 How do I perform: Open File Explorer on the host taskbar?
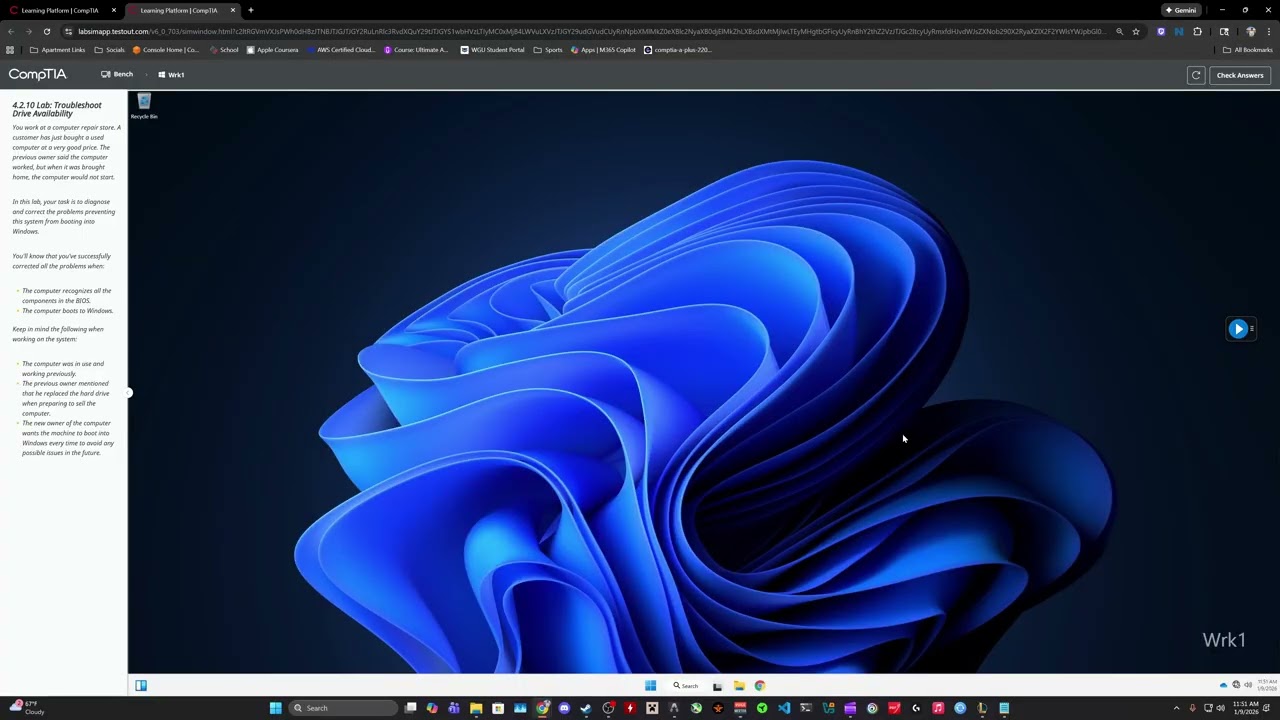tap(476, 708)
